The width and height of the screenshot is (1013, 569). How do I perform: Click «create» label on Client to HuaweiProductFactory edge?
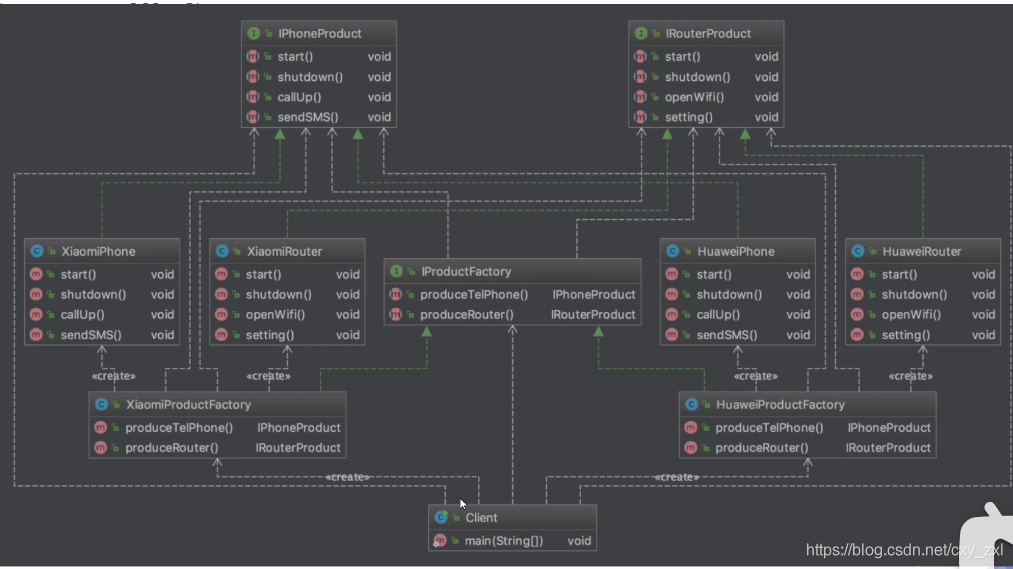coord(677,477)
